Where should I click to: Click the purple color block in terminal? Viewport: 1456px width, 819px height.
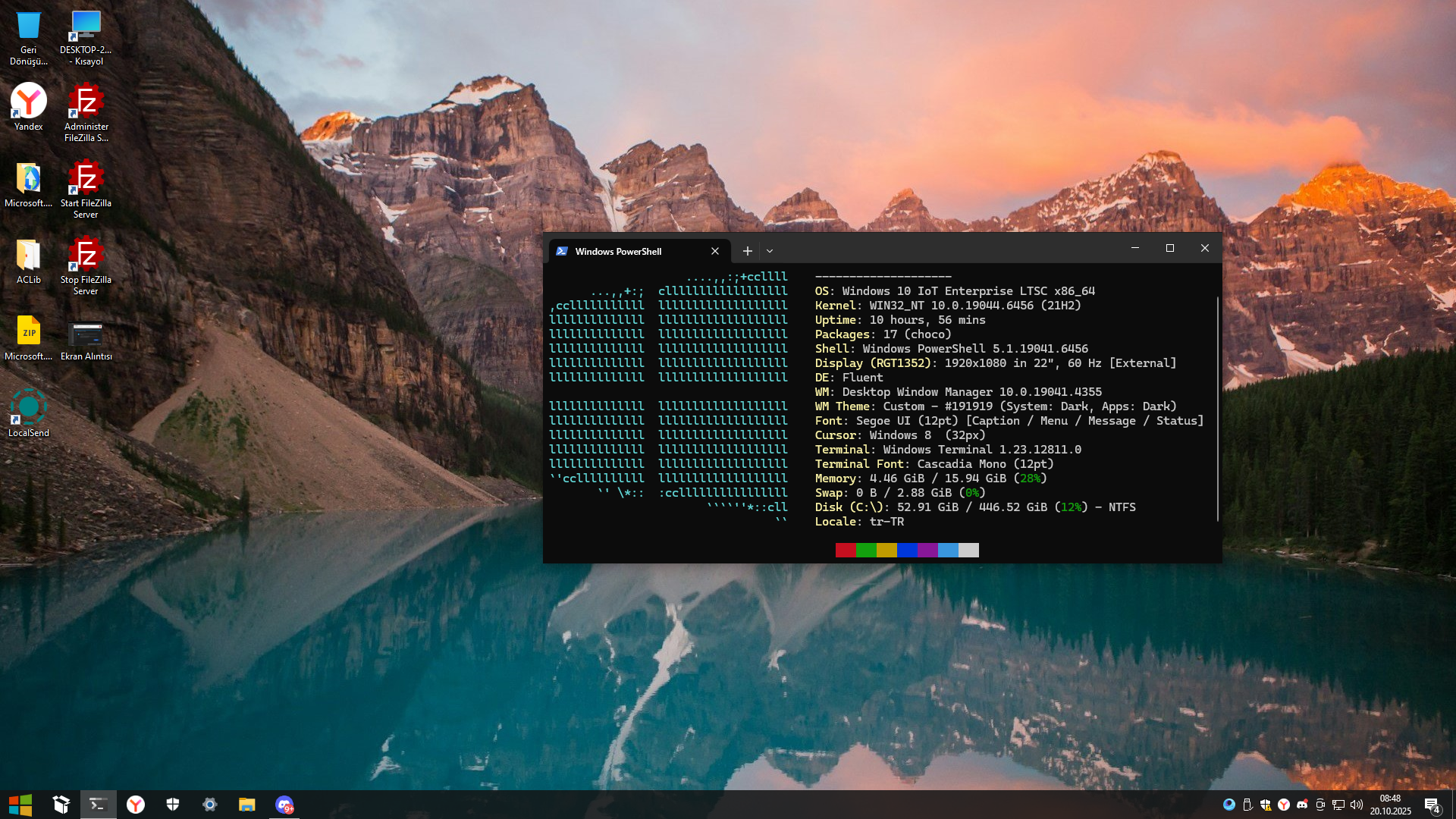tap(927, 550)
